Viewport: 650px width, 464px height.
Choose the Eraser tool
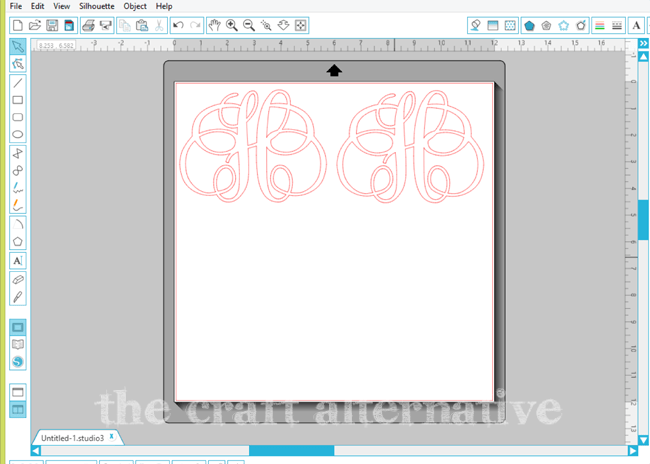point(17,279)
